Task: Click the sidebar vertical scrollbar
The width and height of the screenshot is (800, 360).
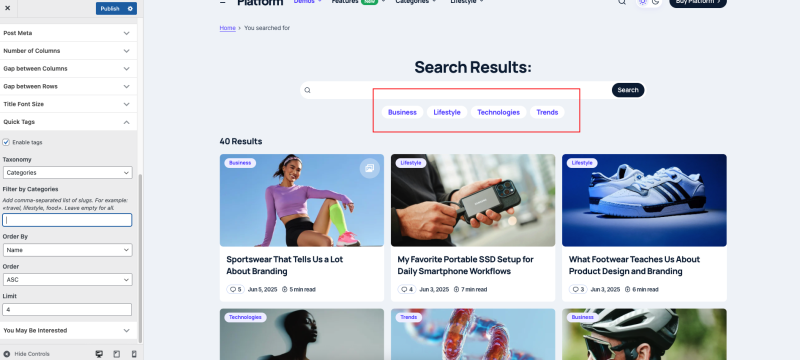Action: (x=140, y=258)
